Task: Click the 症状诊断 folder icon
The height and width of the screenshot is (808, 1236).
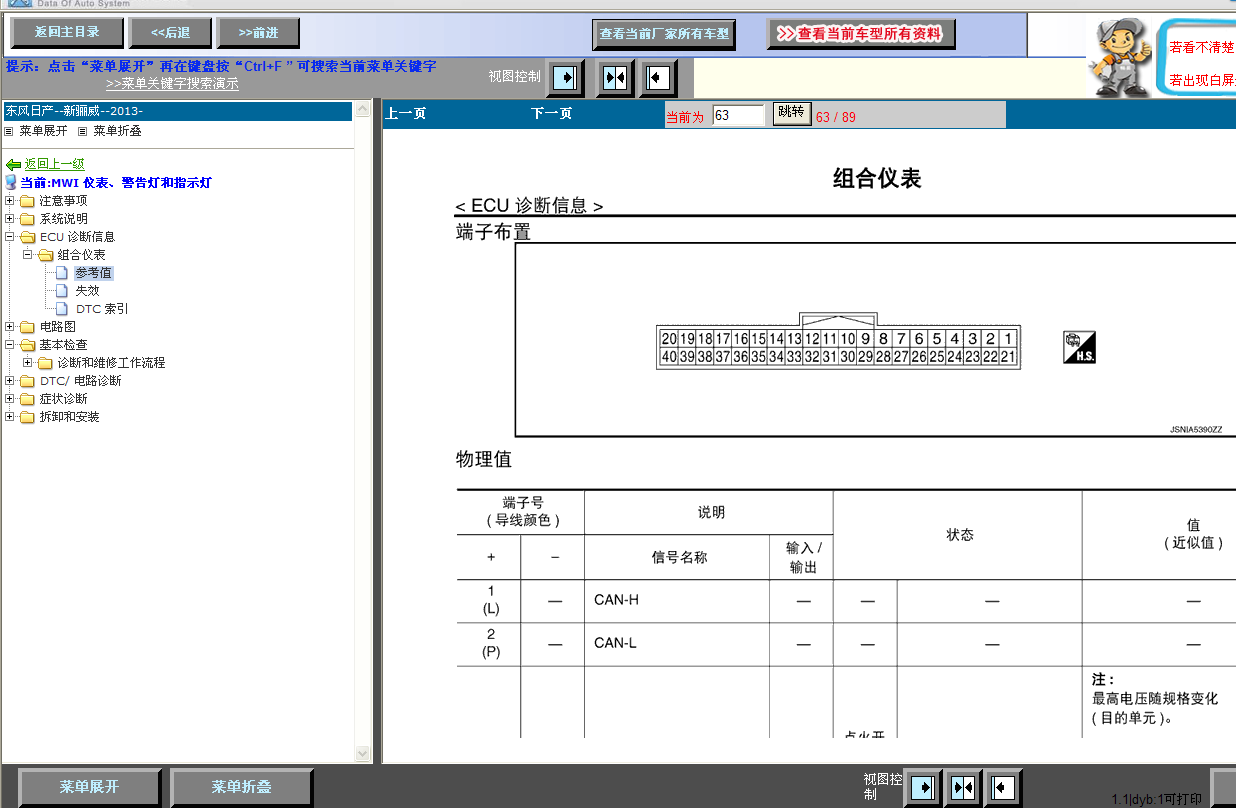Action: click(27, 399)
